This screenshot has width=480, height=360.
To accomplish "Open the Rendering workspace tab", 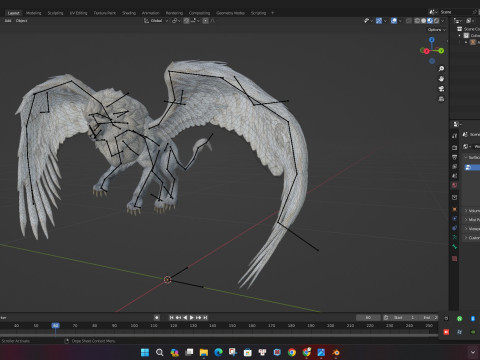I will 174,13.
